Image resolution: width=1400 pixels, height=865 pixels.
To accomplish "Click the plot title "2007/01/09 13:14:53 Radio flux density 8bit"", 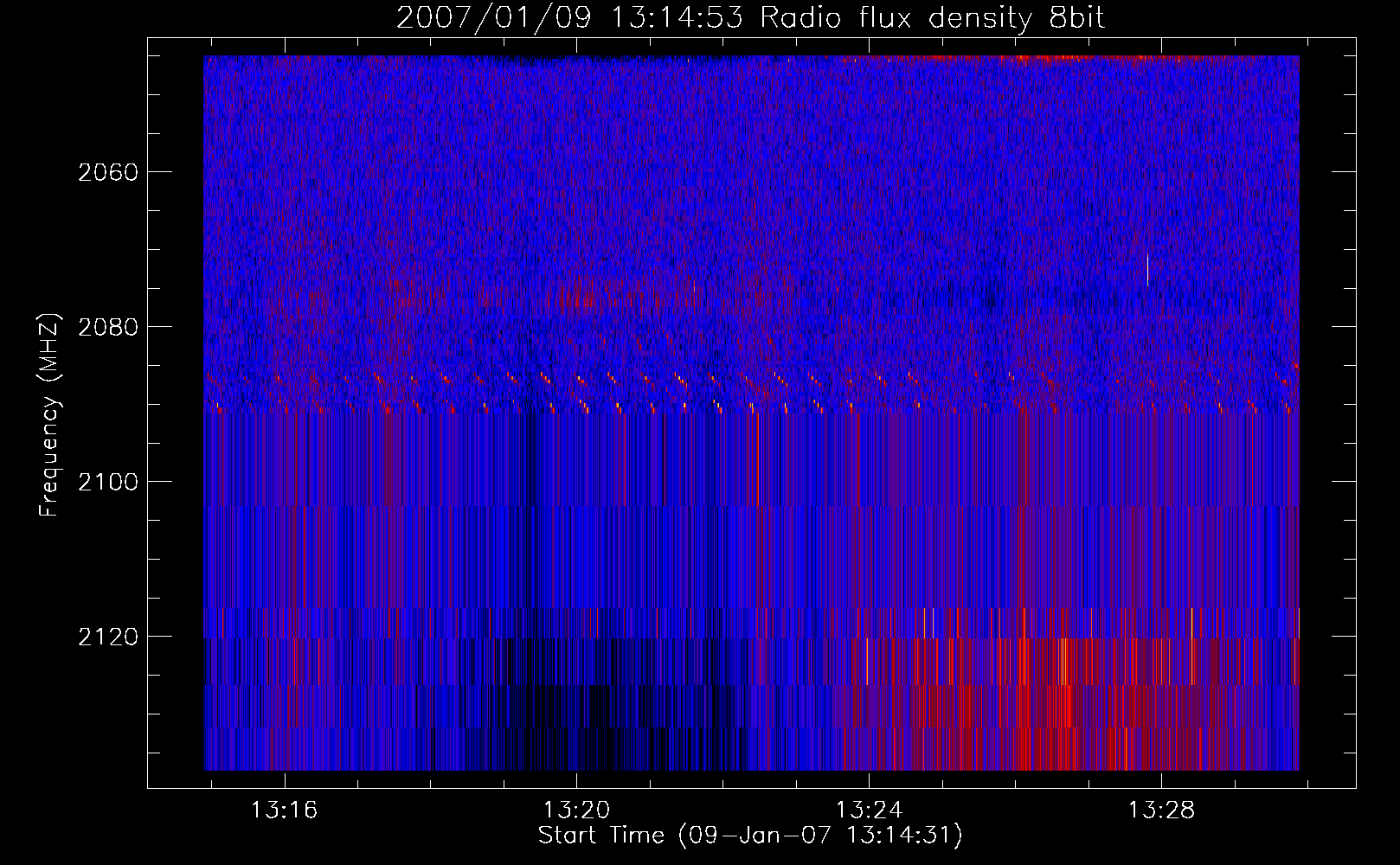I will pos(750,17).
